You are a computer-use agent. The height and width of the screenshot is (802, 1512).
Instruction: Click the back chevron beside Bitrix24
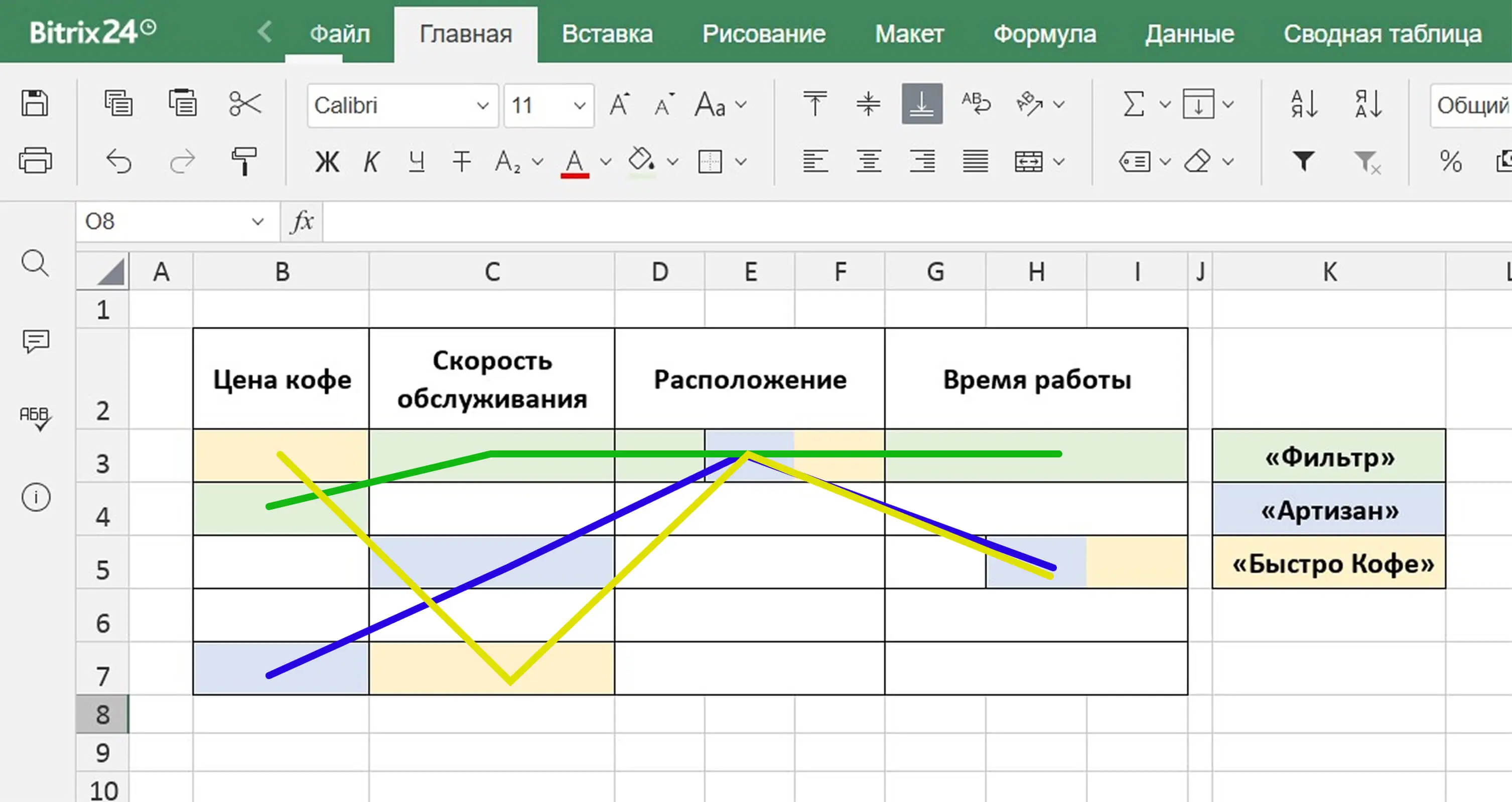coord(265,32)
